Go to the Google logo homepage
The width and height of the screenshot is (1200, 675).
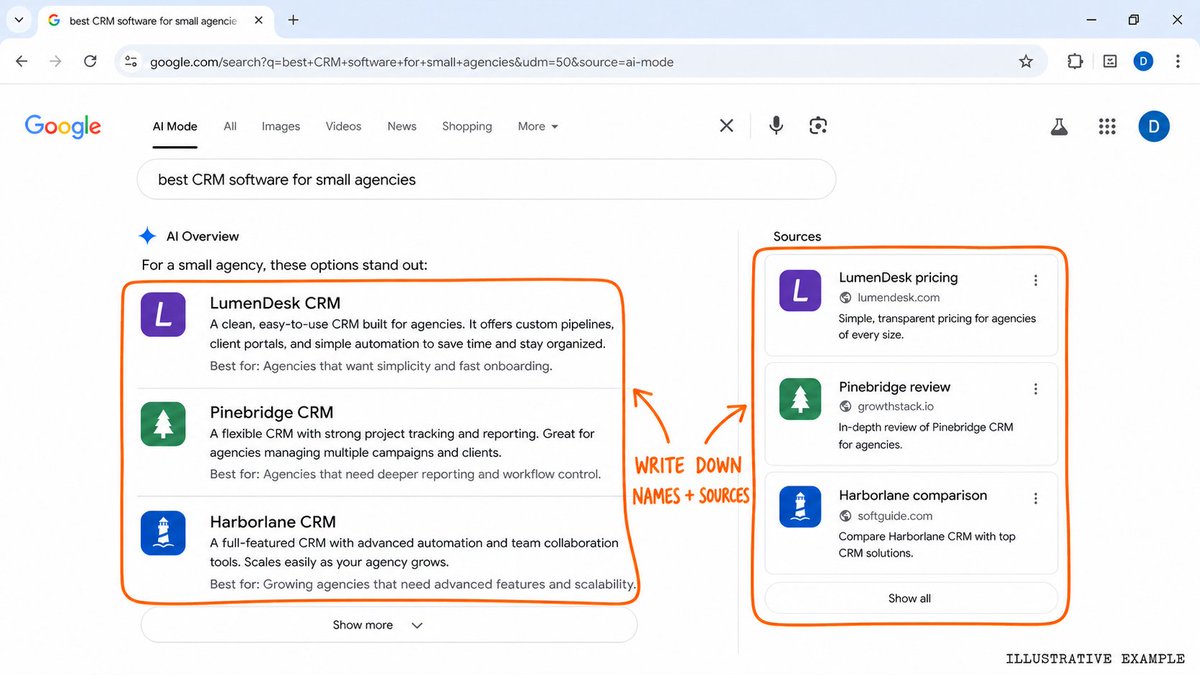(63, 126)
